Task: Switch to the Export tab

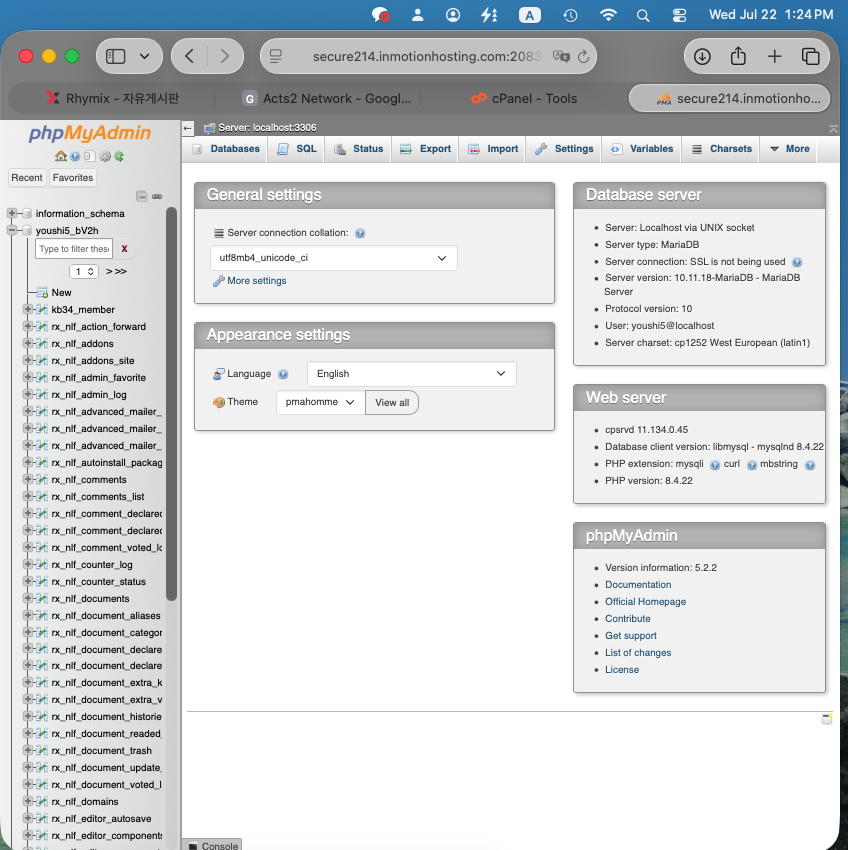Action: [x=426, y=149]
